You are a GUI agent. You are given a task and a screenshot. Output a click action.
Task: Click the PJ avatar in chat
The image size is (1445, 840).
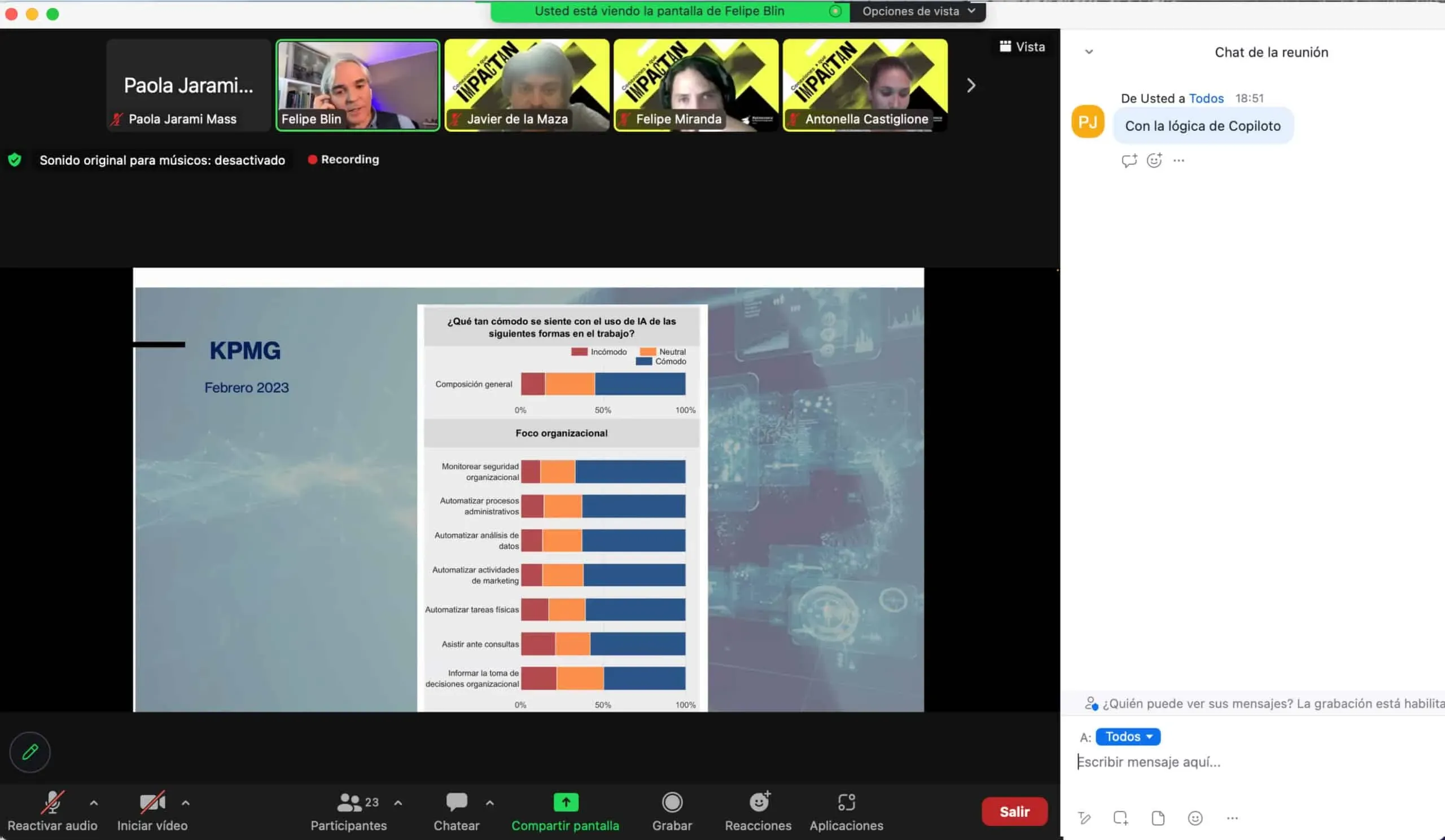tap(1088, 121)
